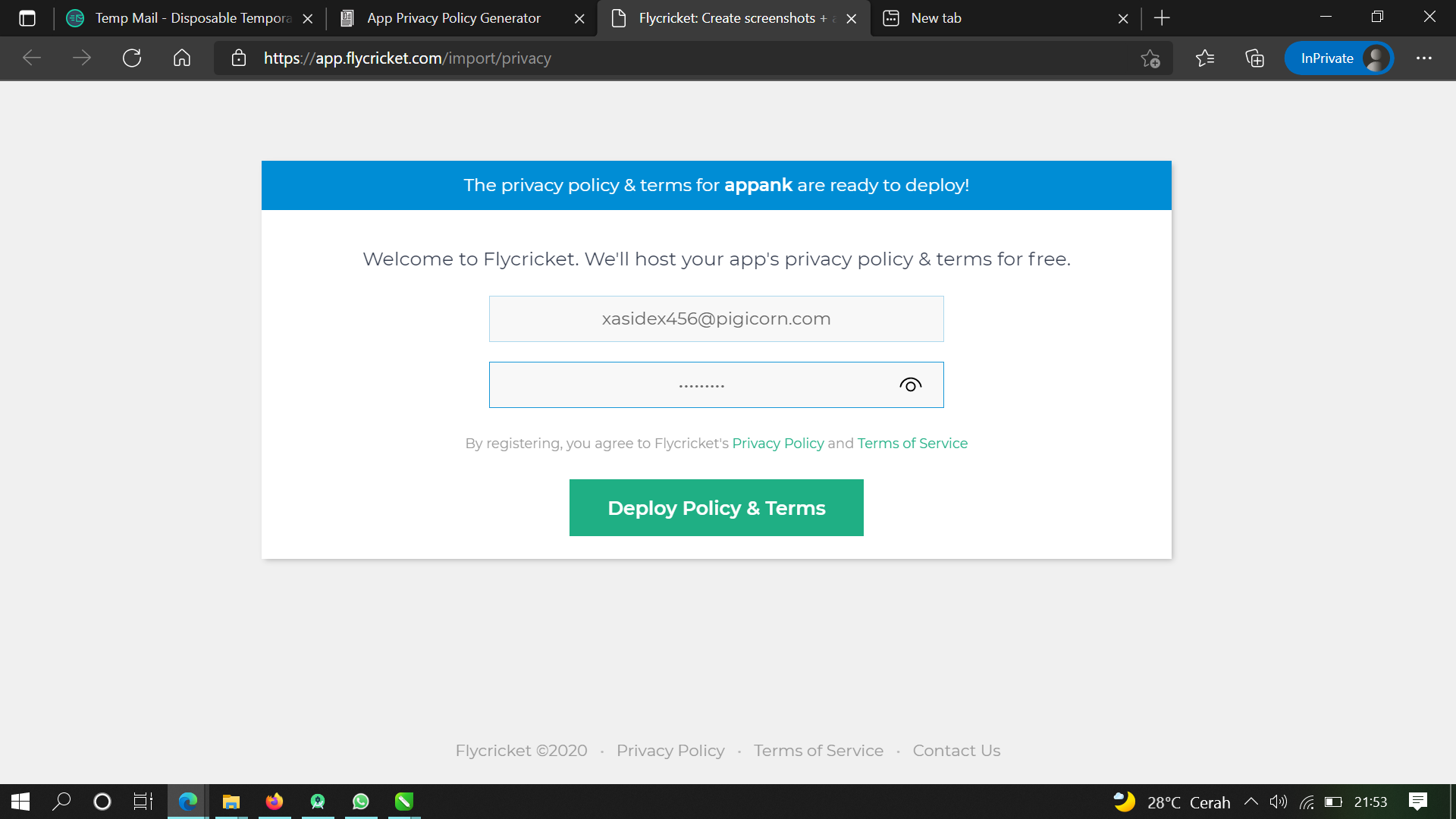Open the Collections panel
1456x819 pixels.
pos(1255,58)
